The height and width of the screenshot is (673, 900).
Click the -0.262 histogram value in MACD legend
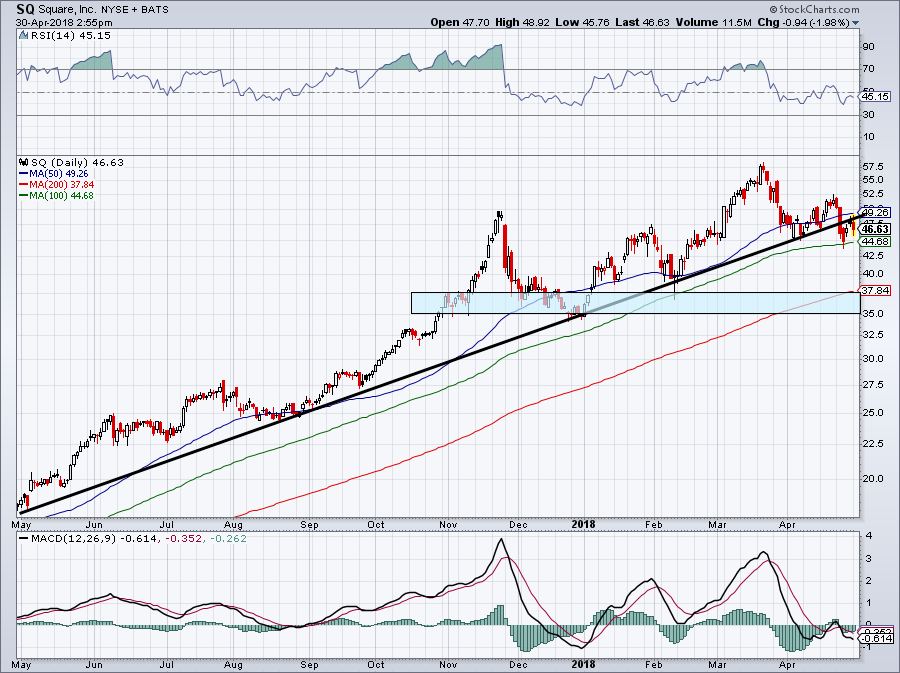[x=228, y=539]
